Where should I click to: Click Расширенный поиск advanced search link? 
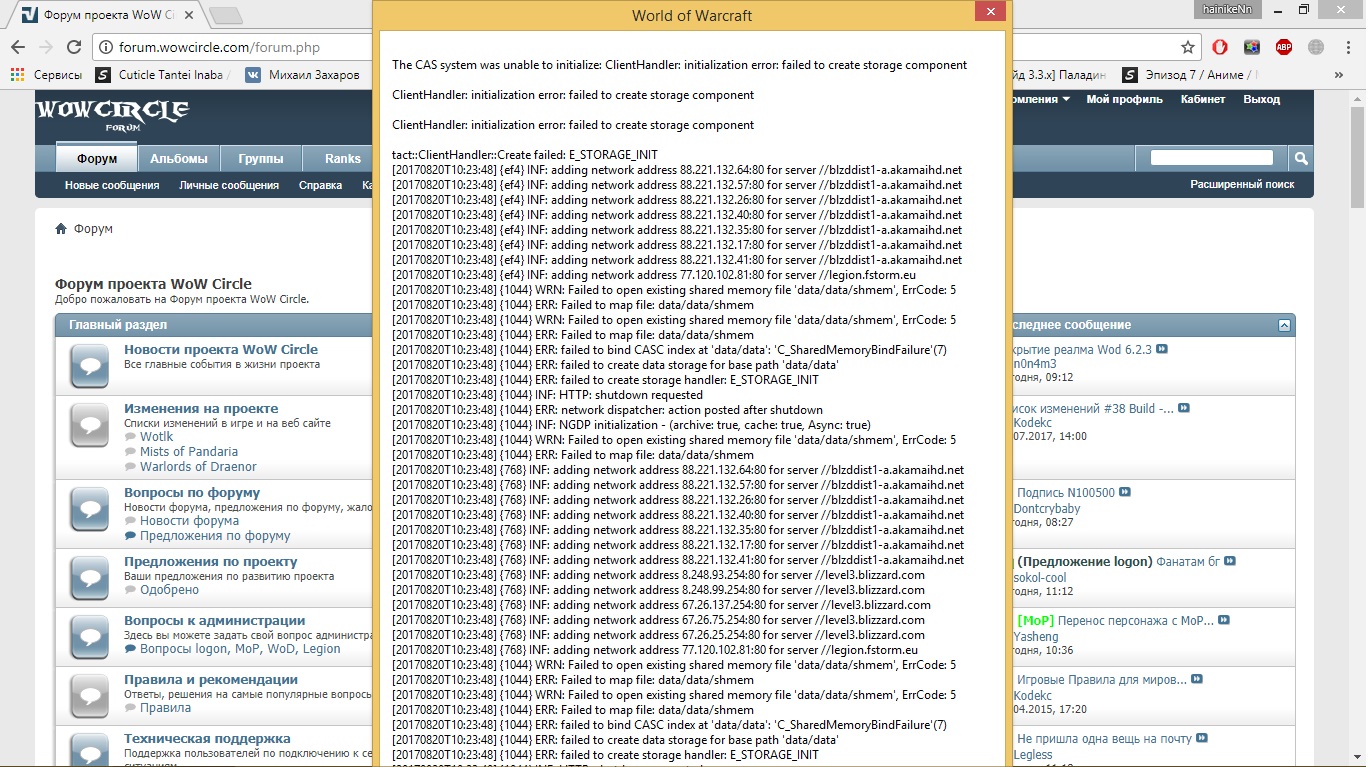click(1241, 184)
